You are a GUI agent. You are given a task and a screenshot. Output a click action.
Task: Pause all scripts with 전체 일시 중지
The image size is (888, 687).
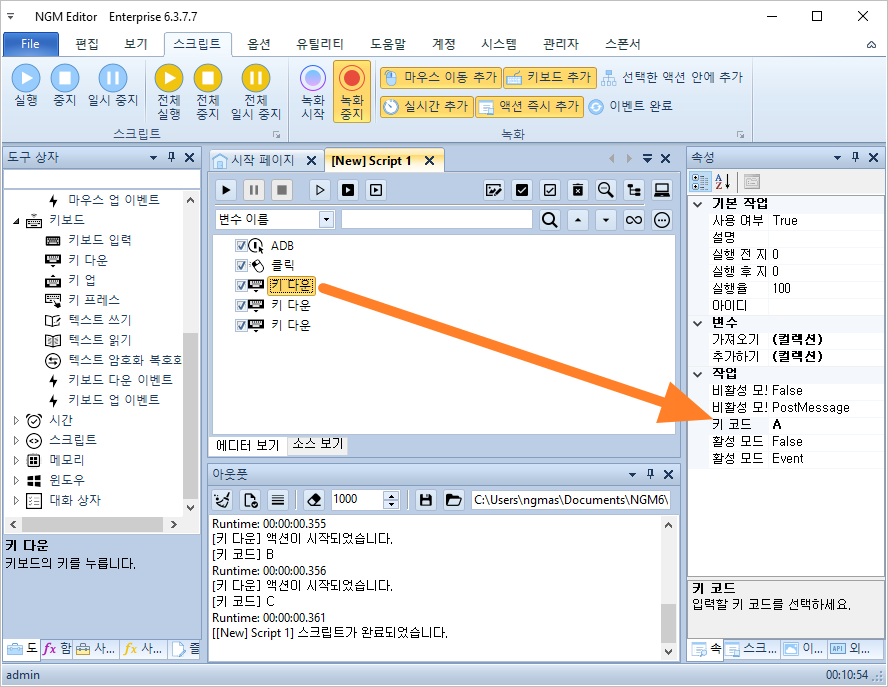tap(255, 92)
